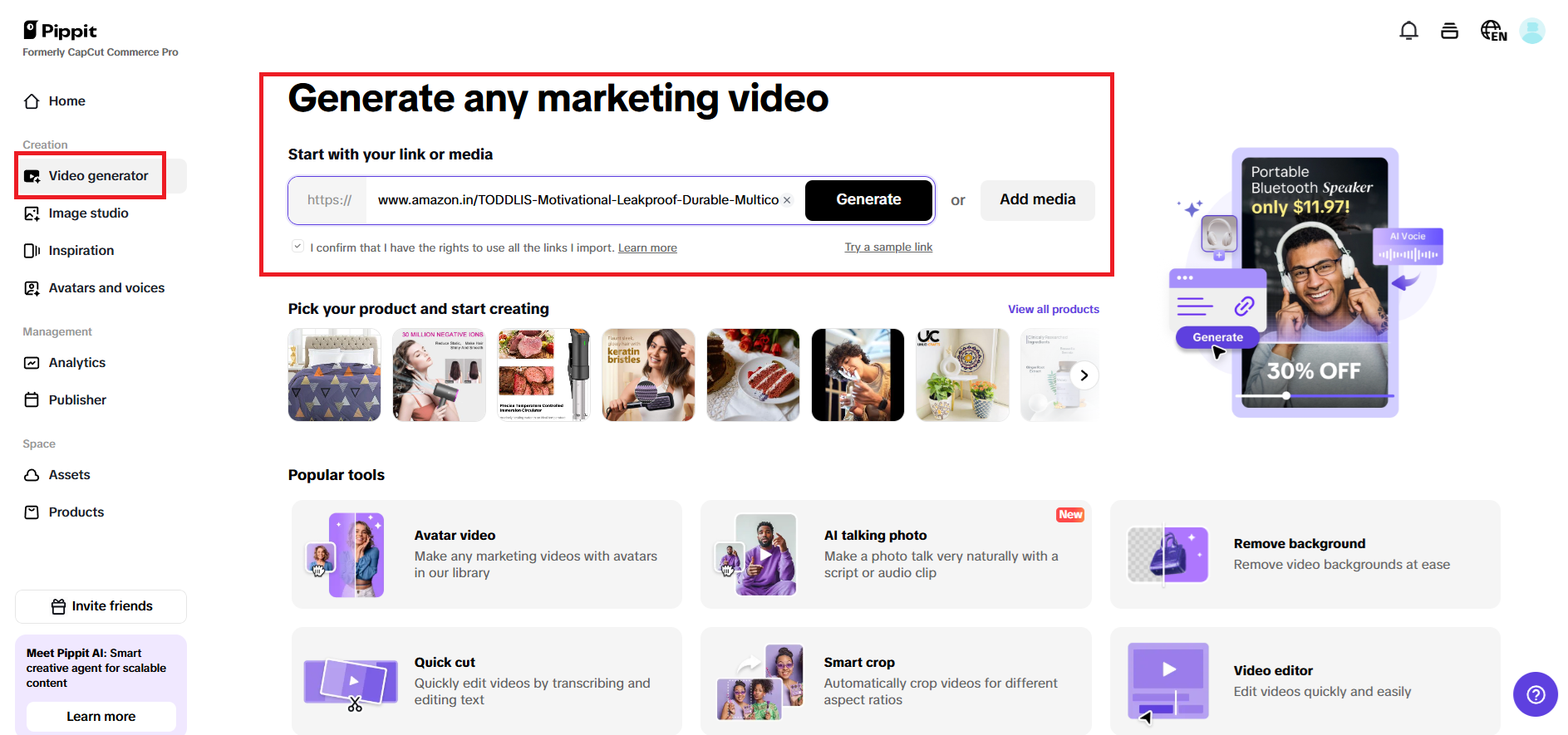Select the UC flower vase thumbnail

coord(962,375)
